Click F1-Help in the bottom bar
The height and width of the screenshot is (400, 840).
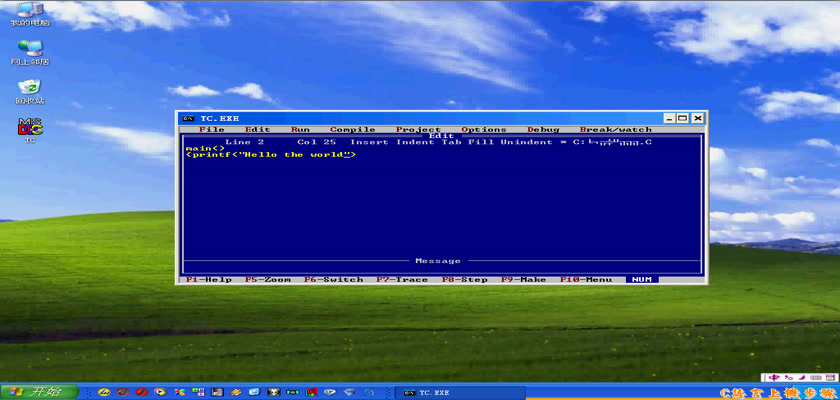[x=209, y=280]
